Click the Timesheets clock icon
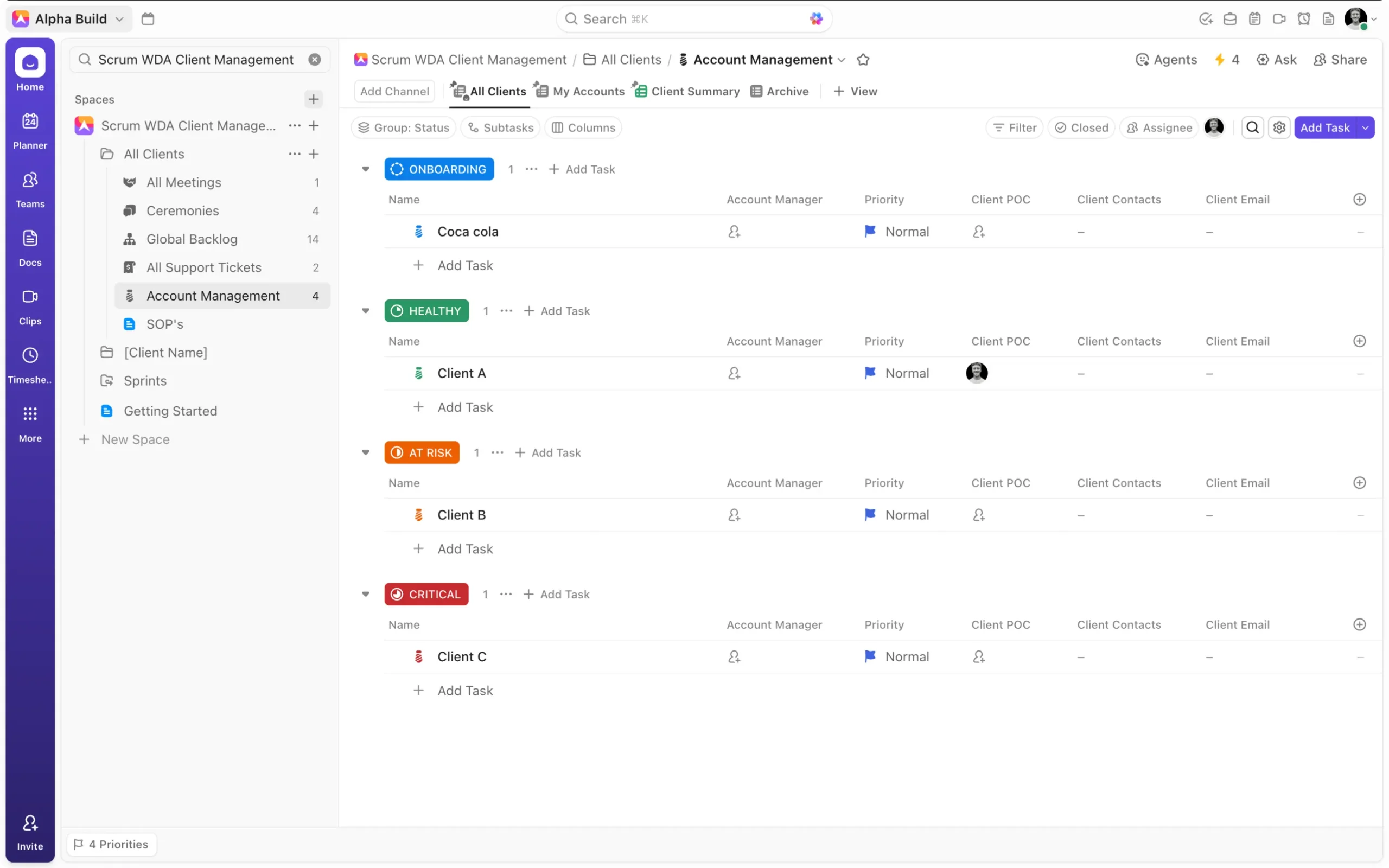Image resolution: width=1389 pixels, height=868 pixels. point(30,355)
